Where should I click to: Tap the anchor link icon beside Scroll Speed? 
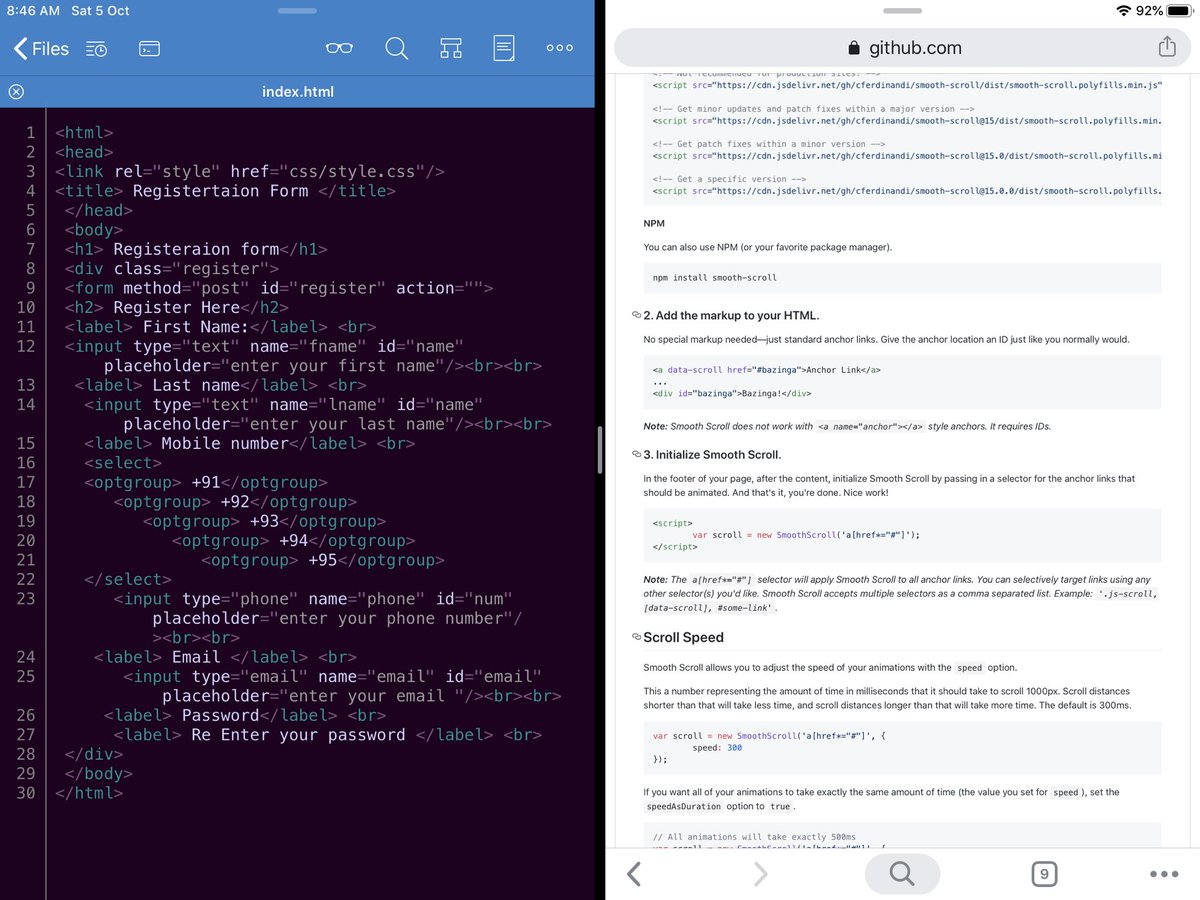[x=636, y=637]
